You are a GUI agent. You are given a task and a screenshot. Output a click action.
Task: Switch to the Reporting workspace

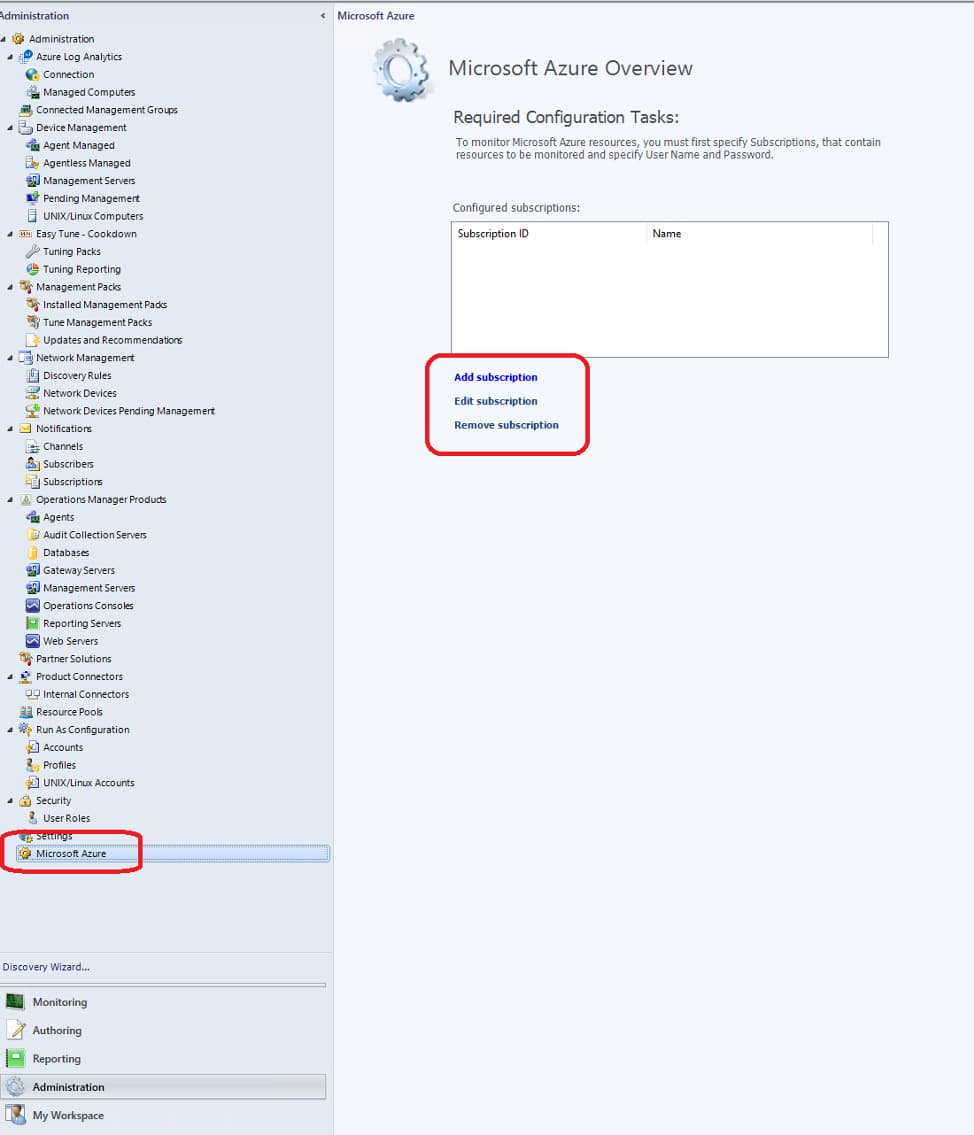pos(163,1058)
